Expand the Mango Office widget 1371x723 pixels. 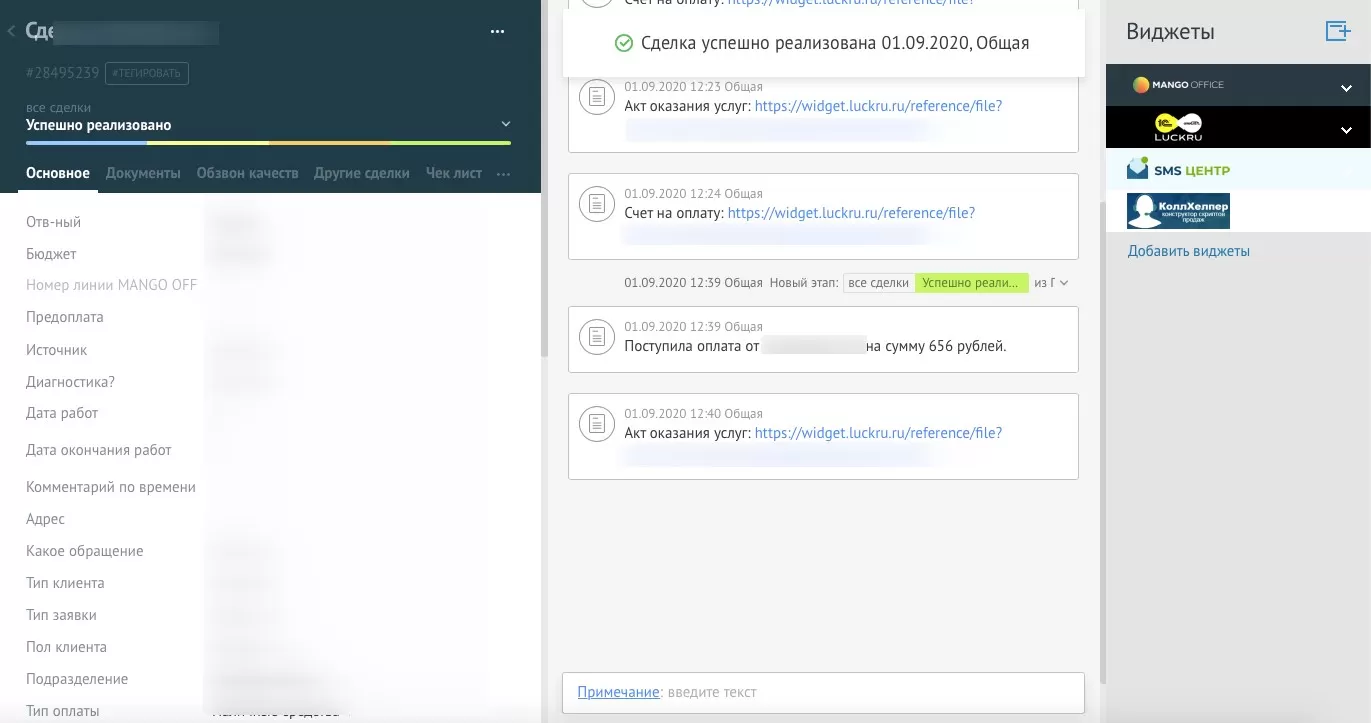(1346, 87)
